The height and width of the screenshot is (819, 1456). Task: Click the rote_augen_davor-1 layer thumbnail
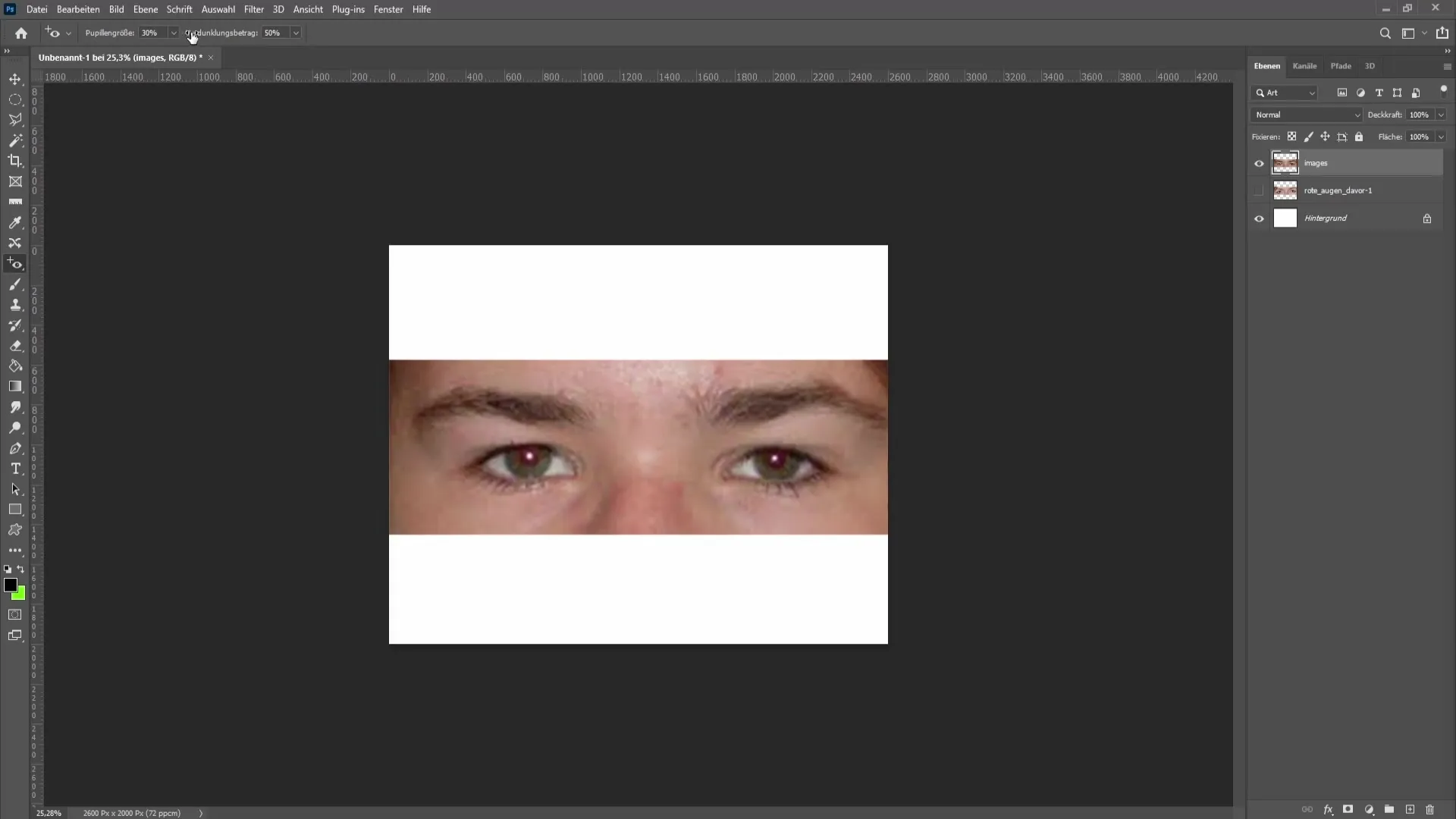[1285, 190]
